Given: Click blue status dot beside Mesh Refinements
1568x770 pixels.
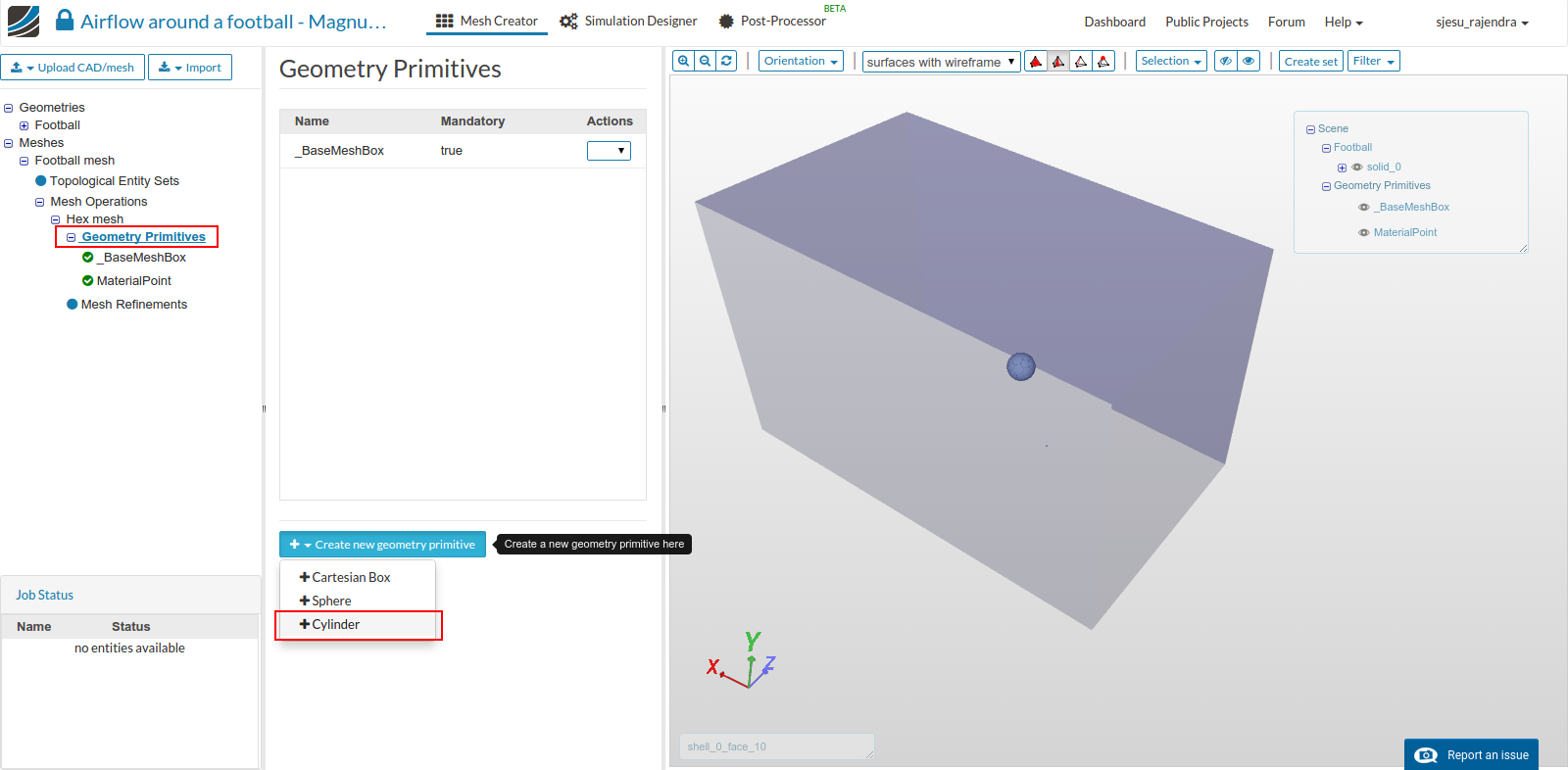Looking at the screenshot, I should click(73, 305).
